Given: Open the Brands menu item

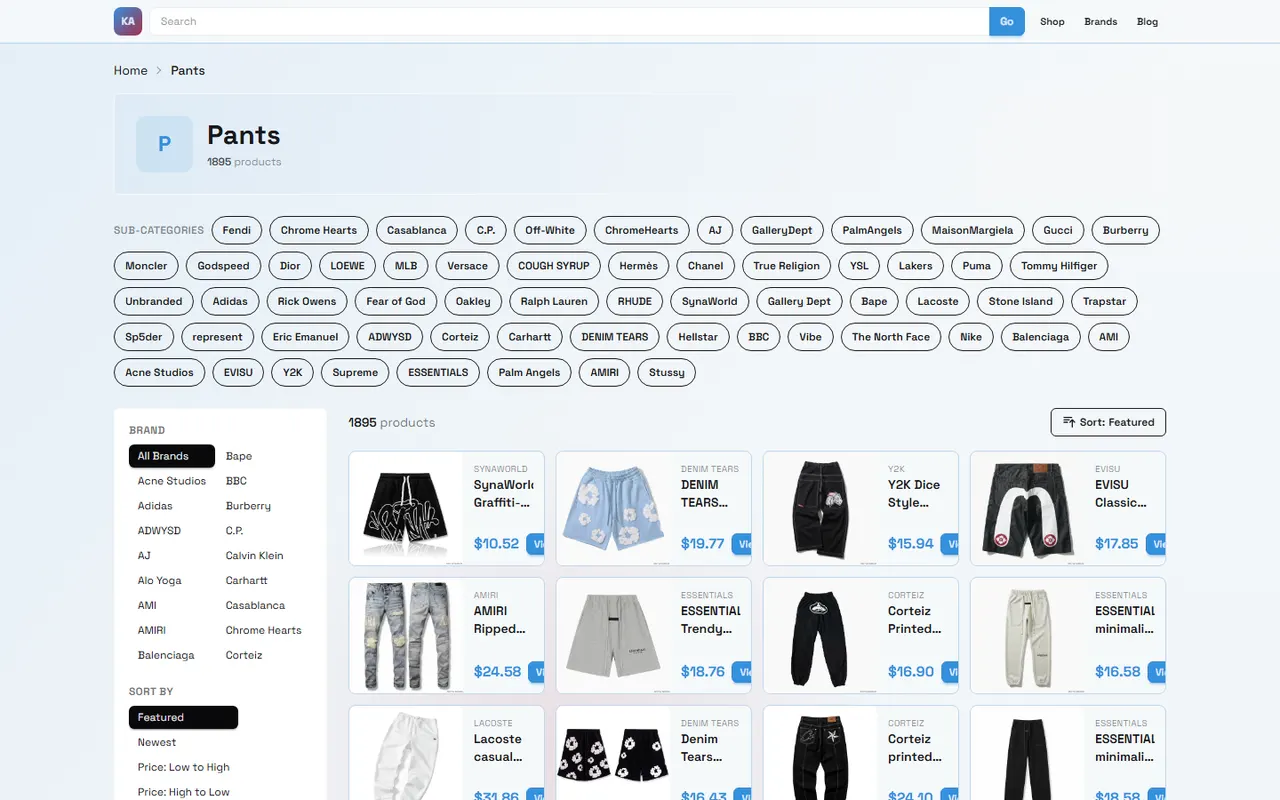Looking at the screenshot, I should (x=1100, y=21).
